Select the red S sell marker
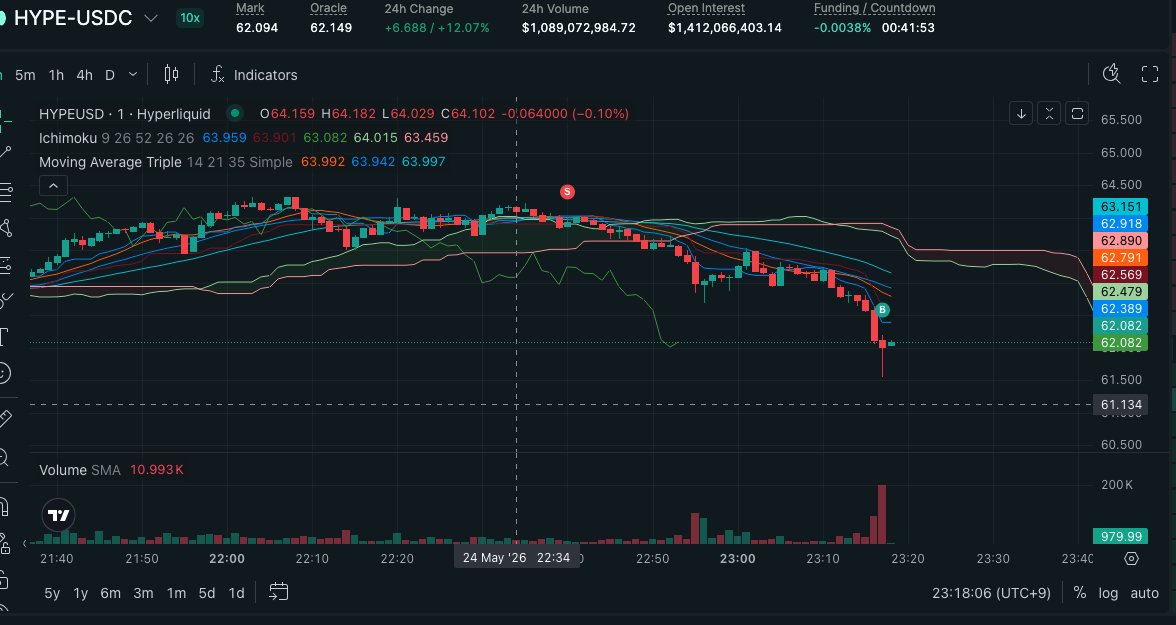The height and width of the screenshot is (625, 1176). 567,192
